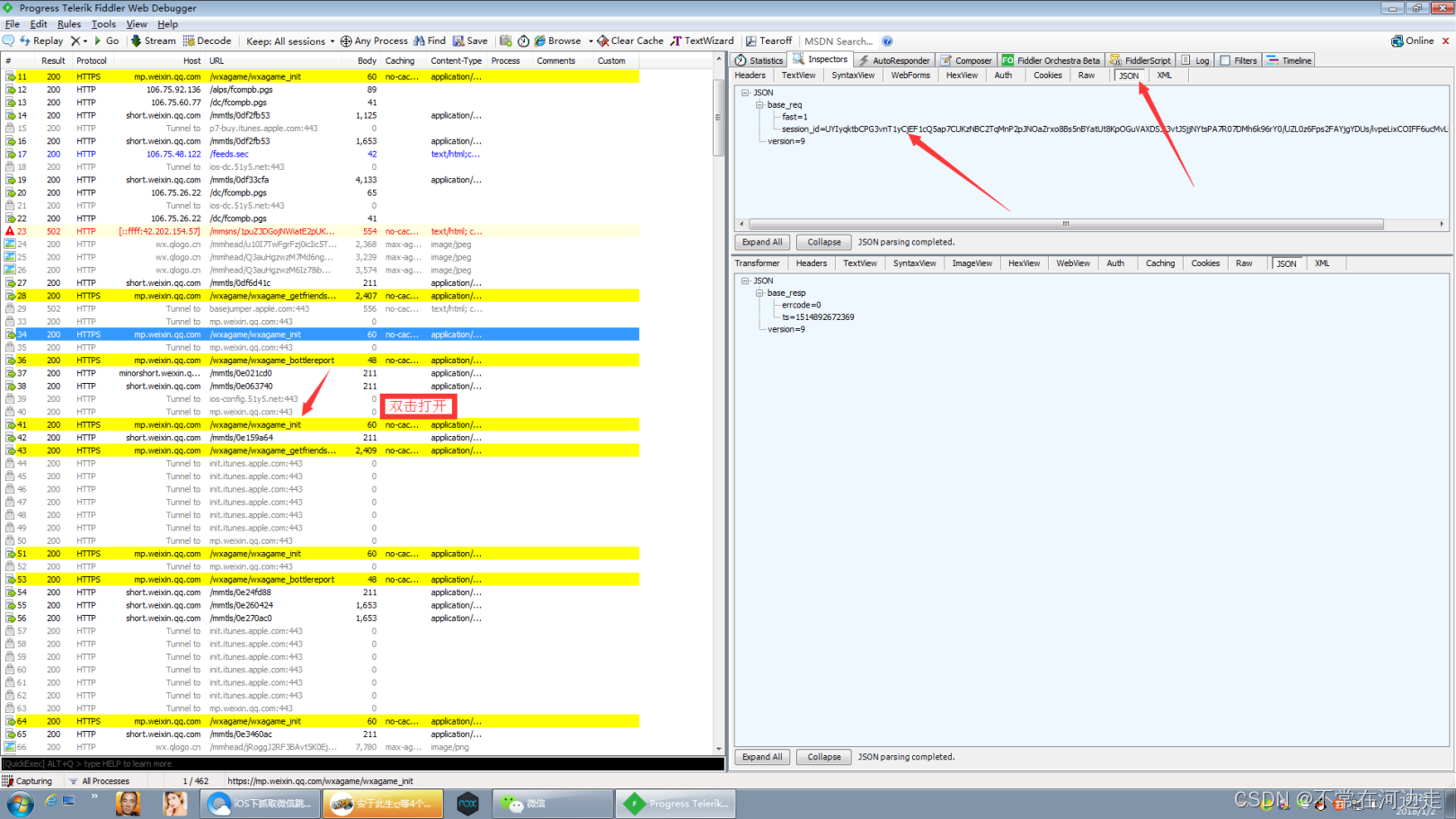
Task: Click the MSDN Search input field
Action: pyautogui.click(x=839, y=40)
